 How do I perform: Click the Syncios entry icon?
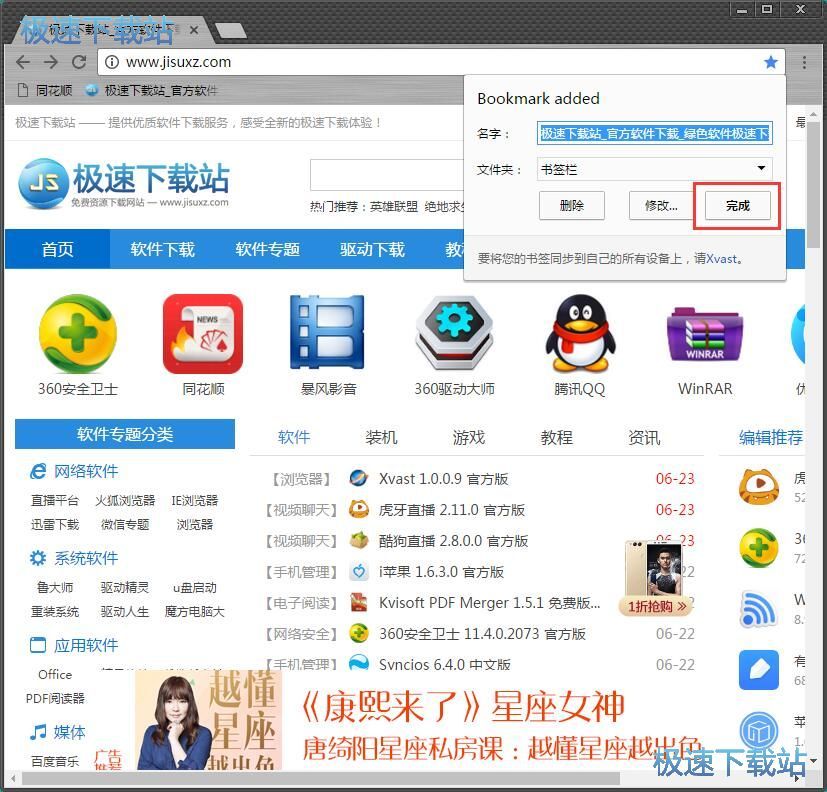[x=359, y=663]
